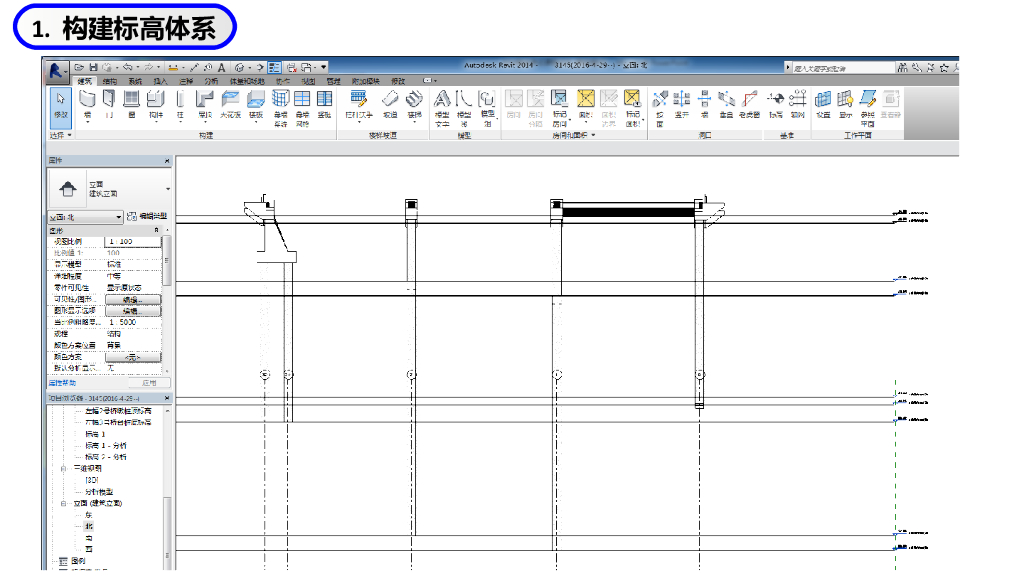Open the 系统 (Systems) ribbon tab
Viewport: 1024px width, 576px height.
pos(135,82)
